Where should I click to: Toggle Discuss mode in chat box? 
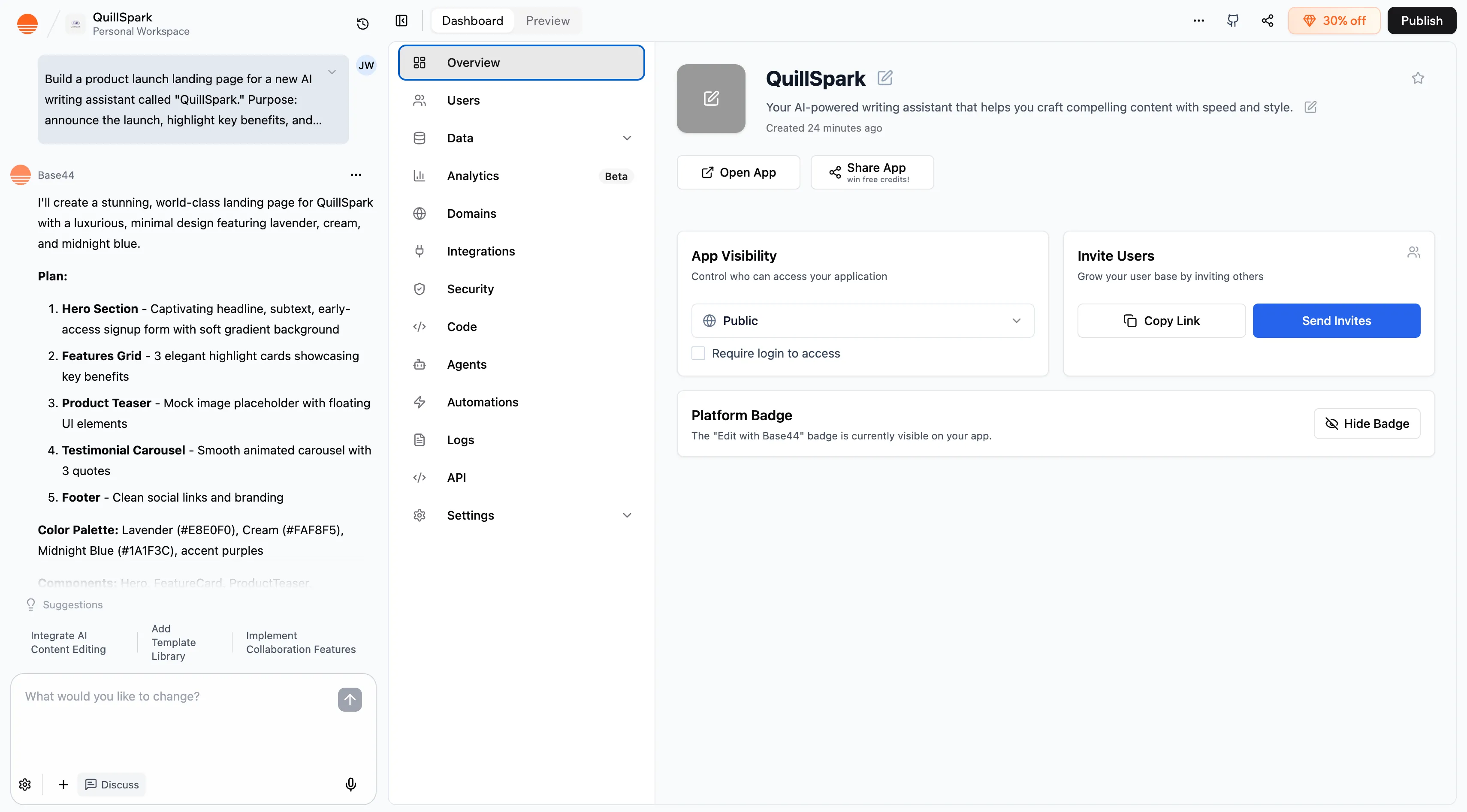point(112,784)
